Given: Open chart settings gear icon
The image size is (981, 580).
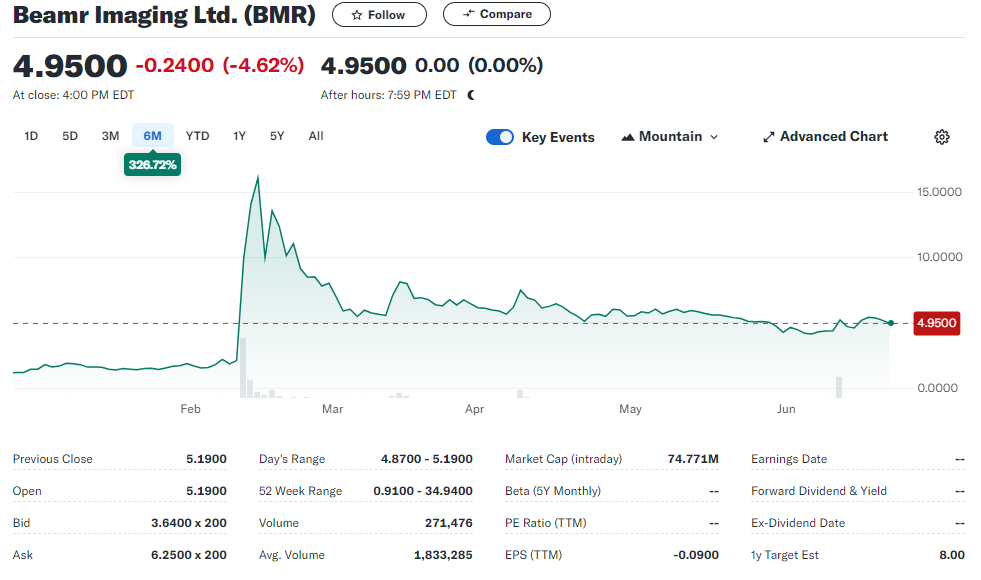Looking at the screenshot, I should (942, 137).
